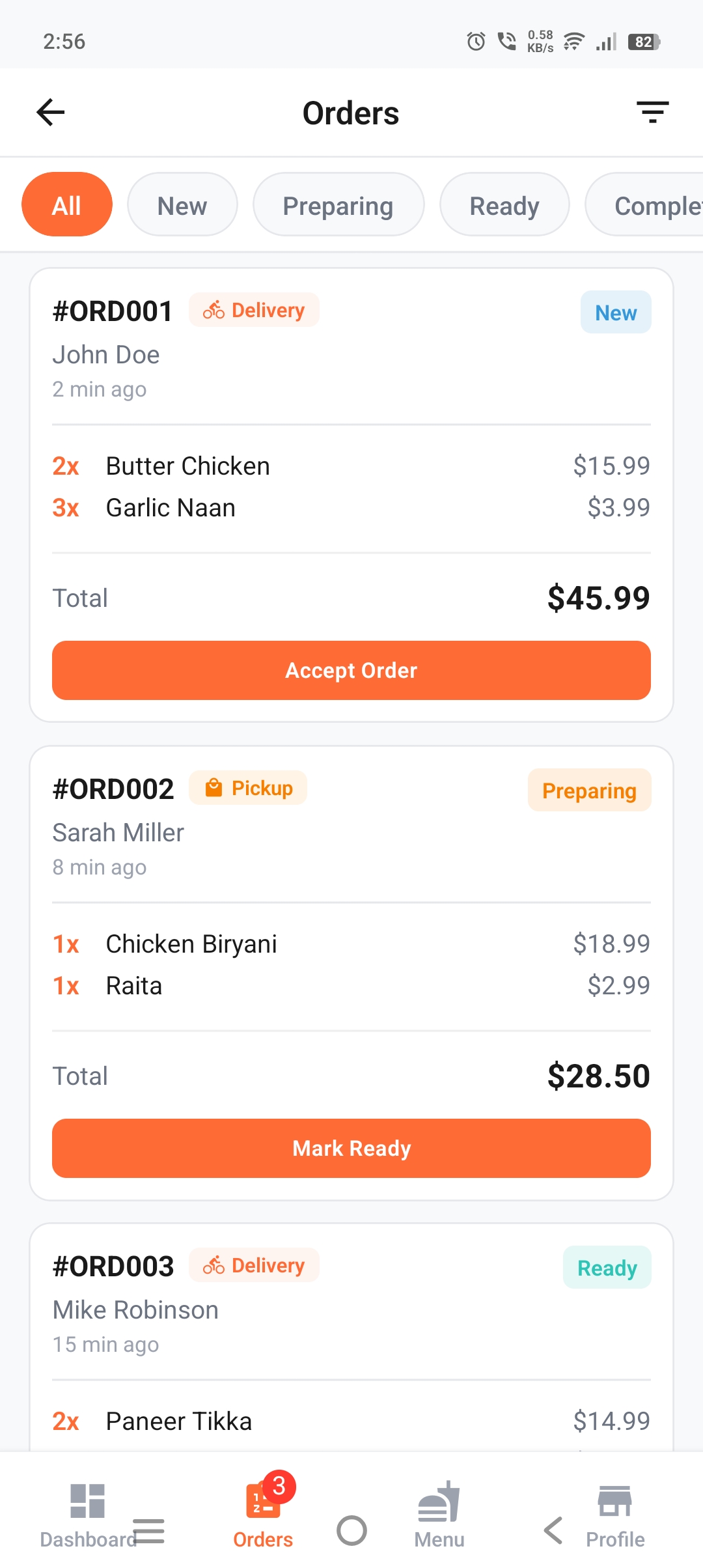Tap the Delivery tag on ORD003
The height and width of the screenshot is (1568, 703).
(x=254, y=1265)
